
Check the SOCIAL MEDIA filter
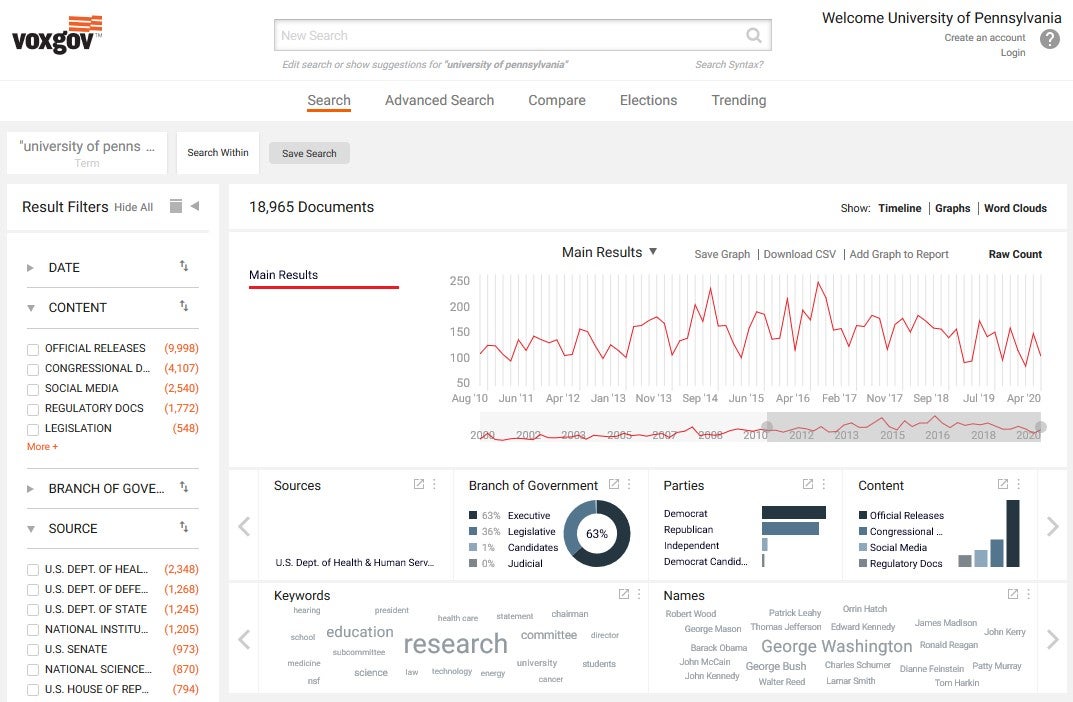33,390
